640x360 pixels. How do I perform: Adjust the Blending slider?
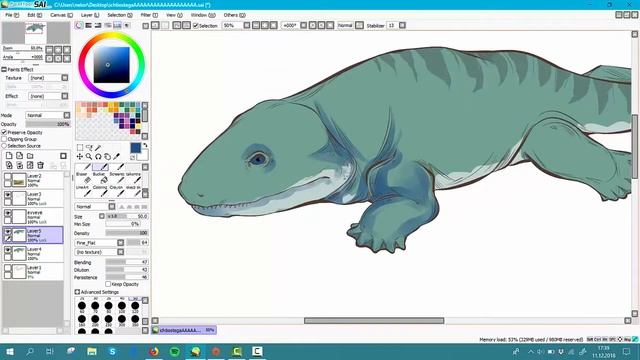click(x=127, y=262)
